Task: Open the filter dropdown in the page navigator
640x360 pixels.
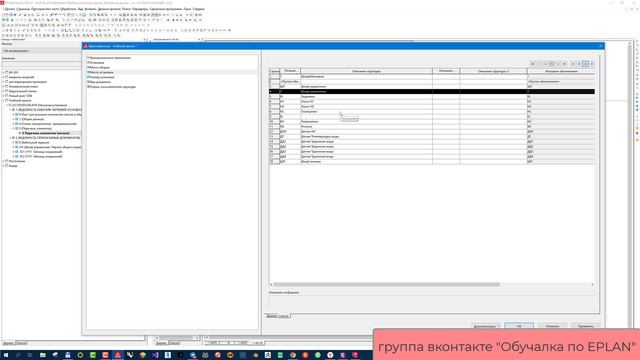Action: click(x=41, y=51)
